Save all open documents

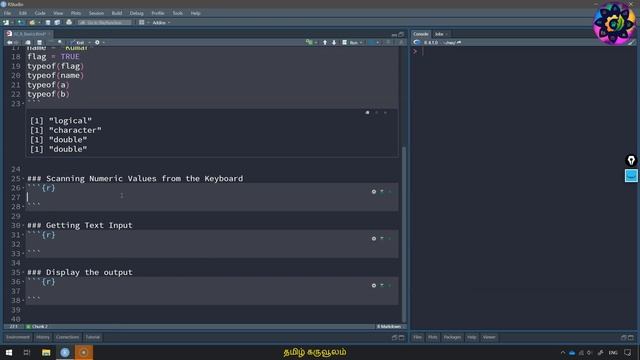[57, 22]
